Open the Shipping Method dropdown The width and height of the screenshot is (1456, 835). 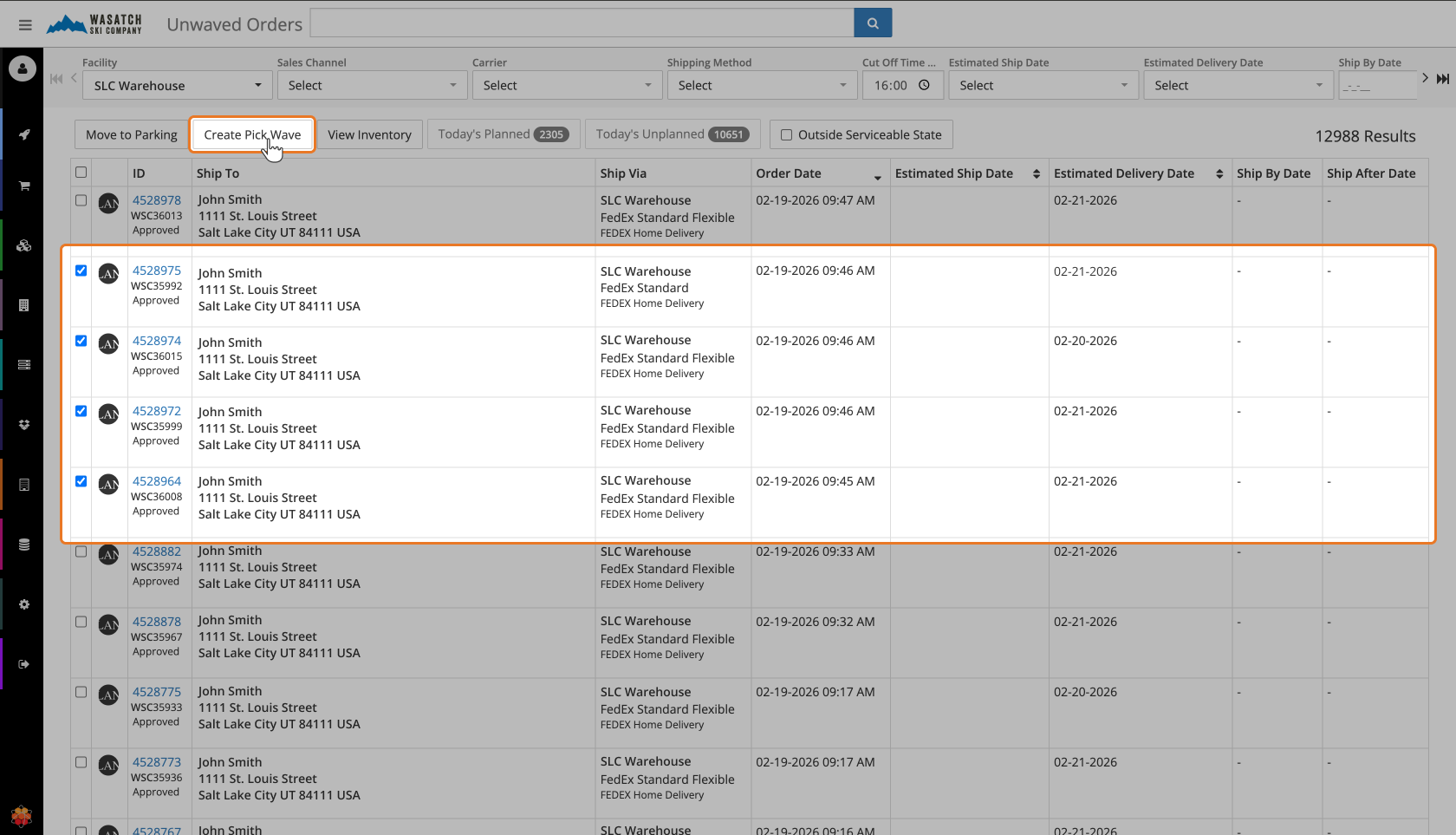point(763,85)
